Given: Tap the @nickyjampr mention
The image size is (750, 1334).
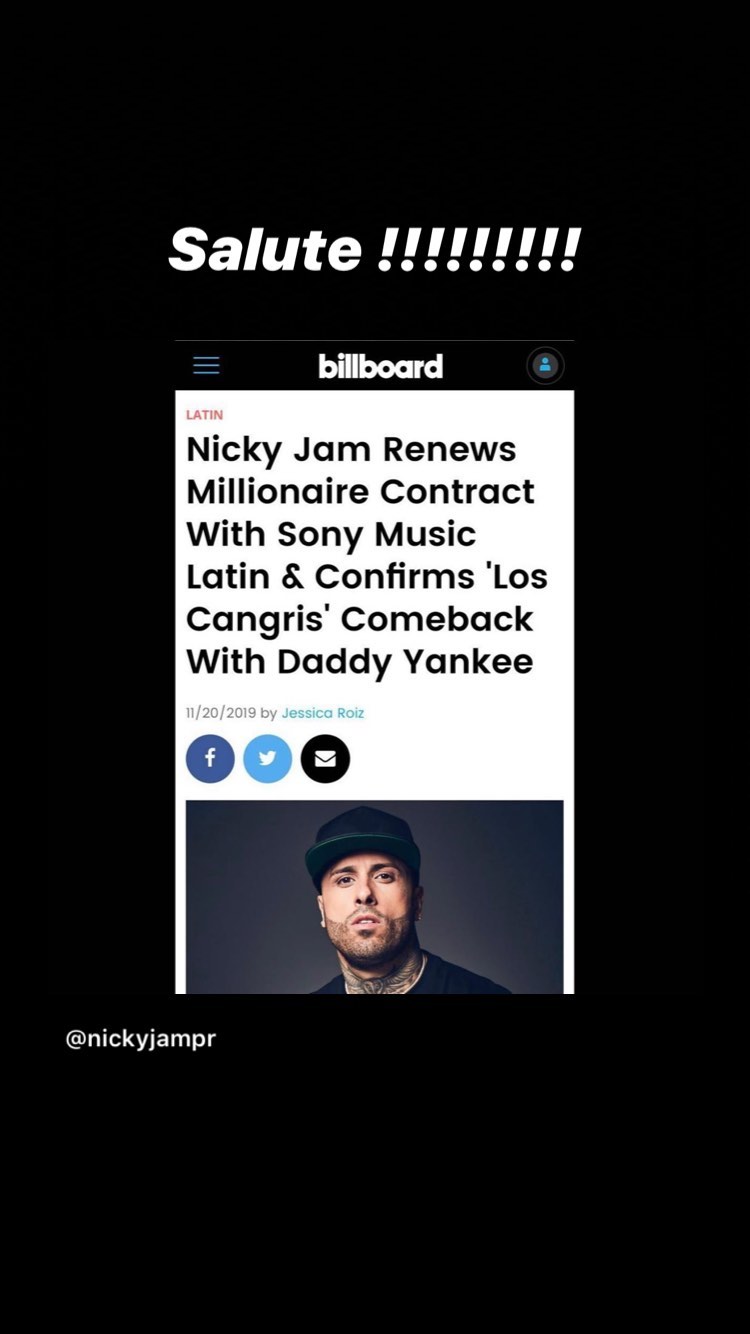Looking at the screenshot, I should click(141, 1038).
